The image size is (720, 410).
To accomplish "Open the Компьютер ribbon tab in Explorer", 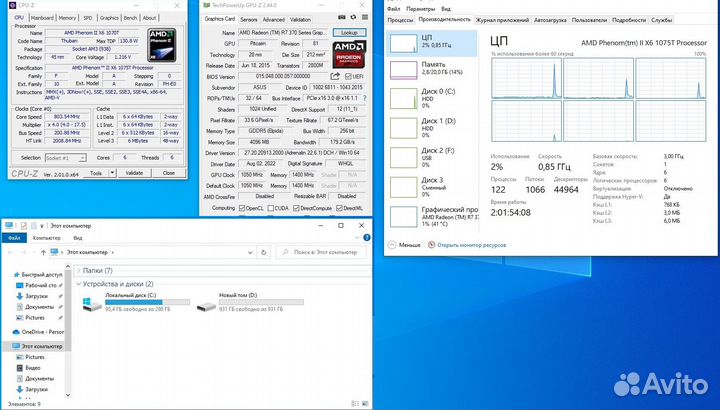I will pos(47,238).
